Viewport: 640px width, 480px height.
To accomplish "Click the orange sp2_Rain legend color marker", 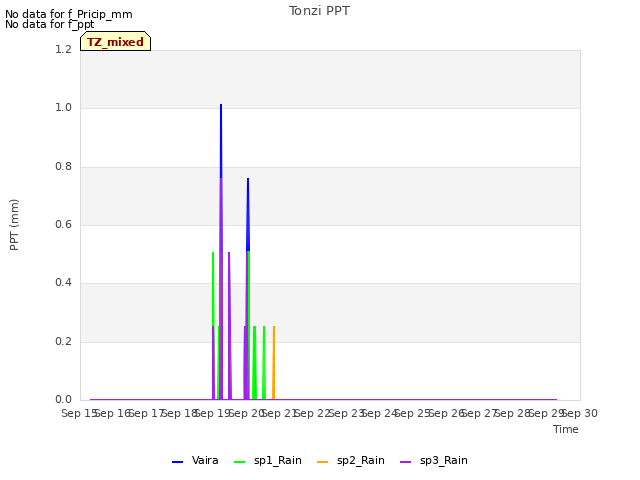I will 322,462.
